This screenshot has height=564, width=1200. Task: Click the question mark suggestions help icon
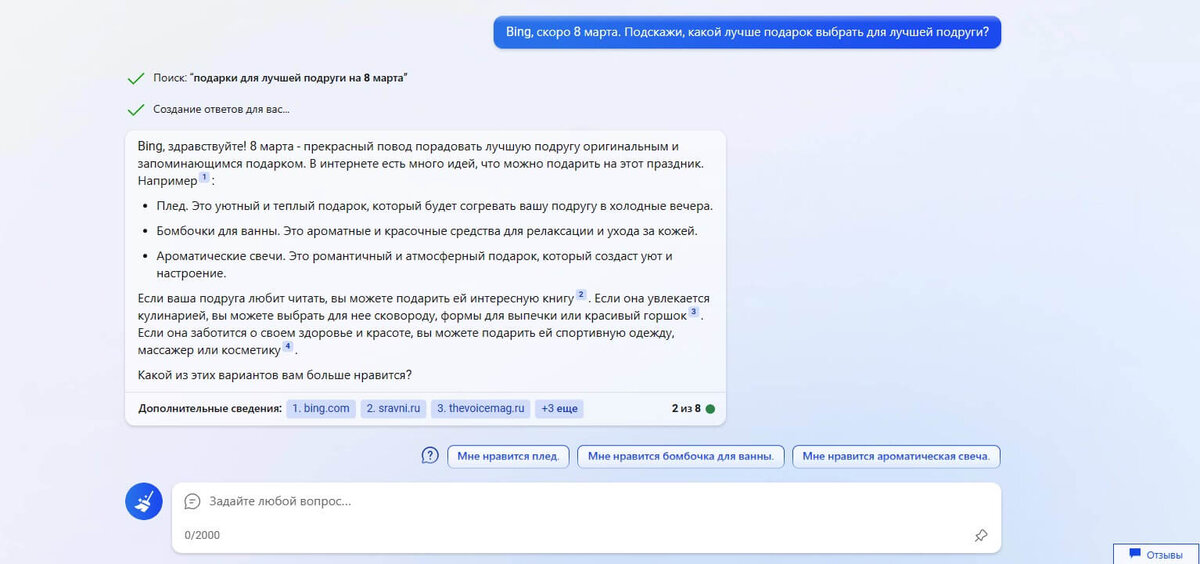click(430, 456)
